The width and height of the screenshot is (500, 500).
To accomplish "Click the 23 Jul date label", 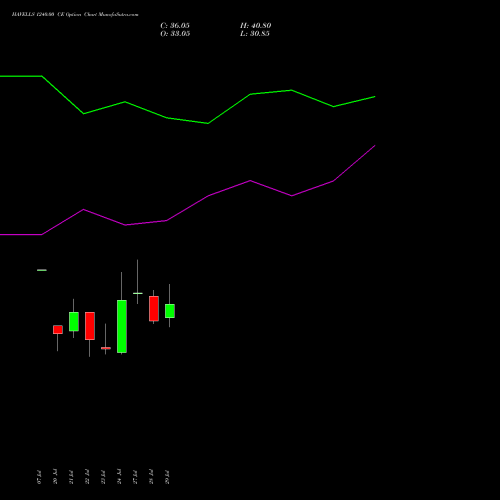I will pos(103,477).
